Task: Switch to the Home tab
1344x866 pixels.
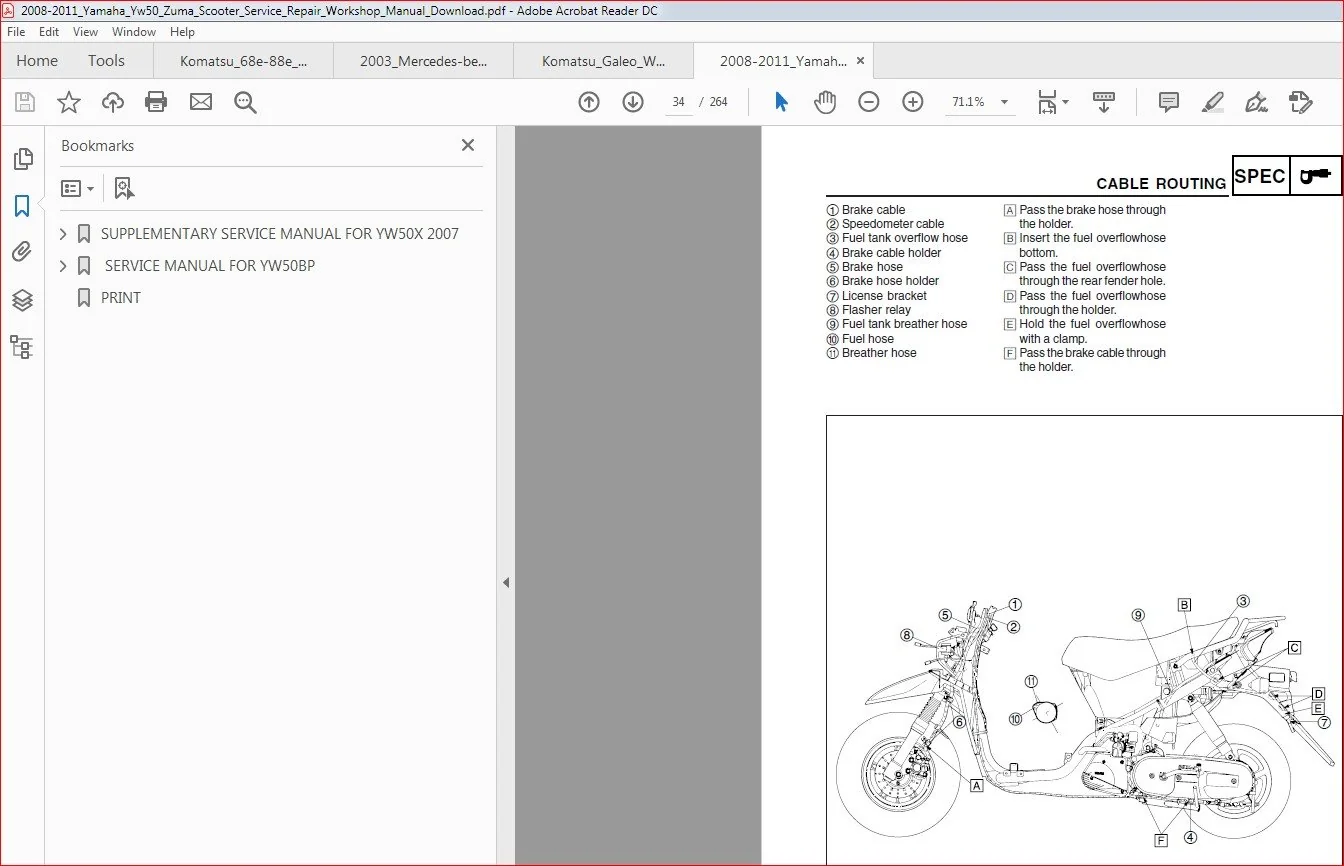Action: (37, 61)
